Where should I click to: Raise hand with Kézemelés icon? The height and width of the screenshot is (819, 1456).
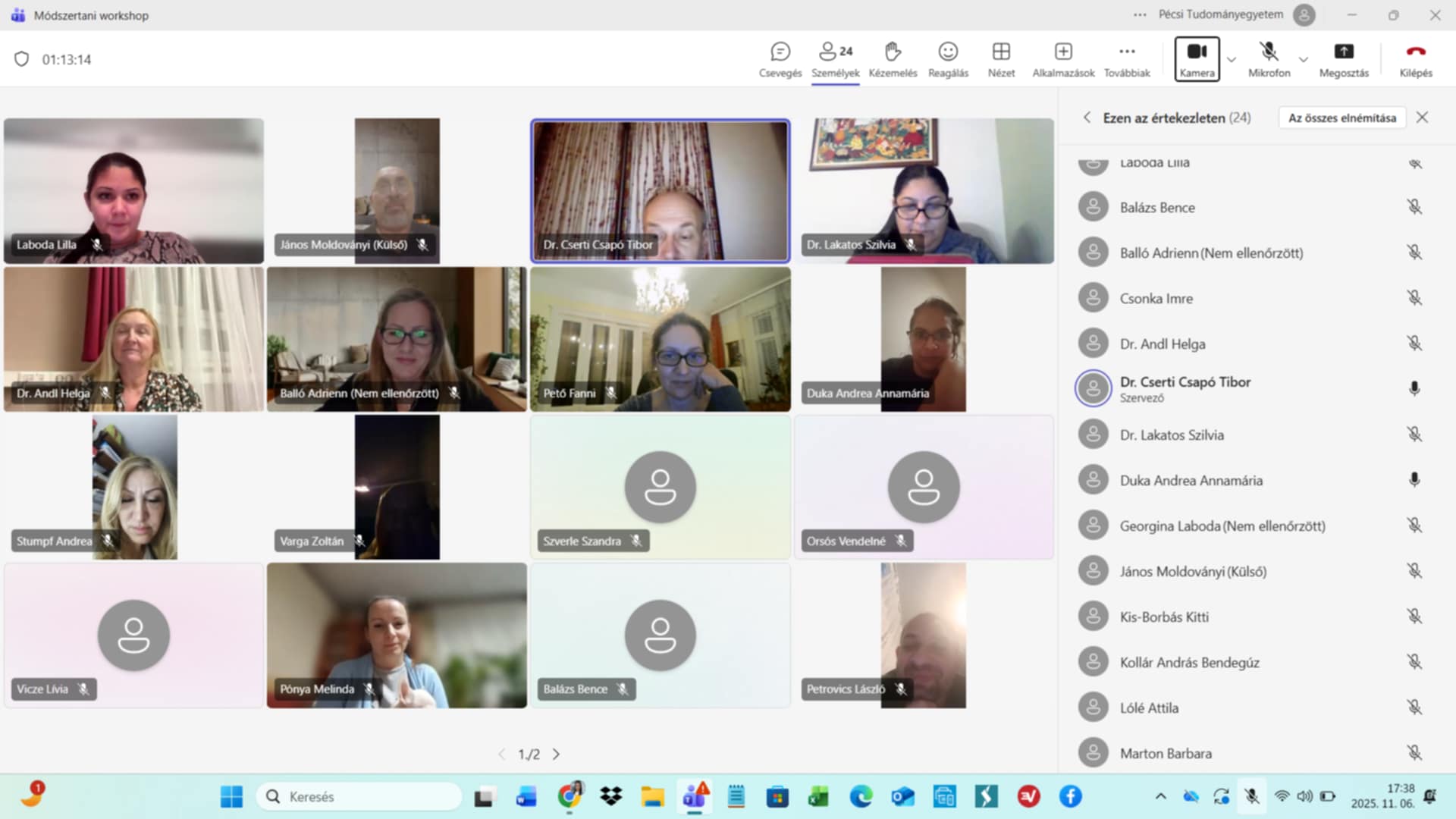point(893,58)
